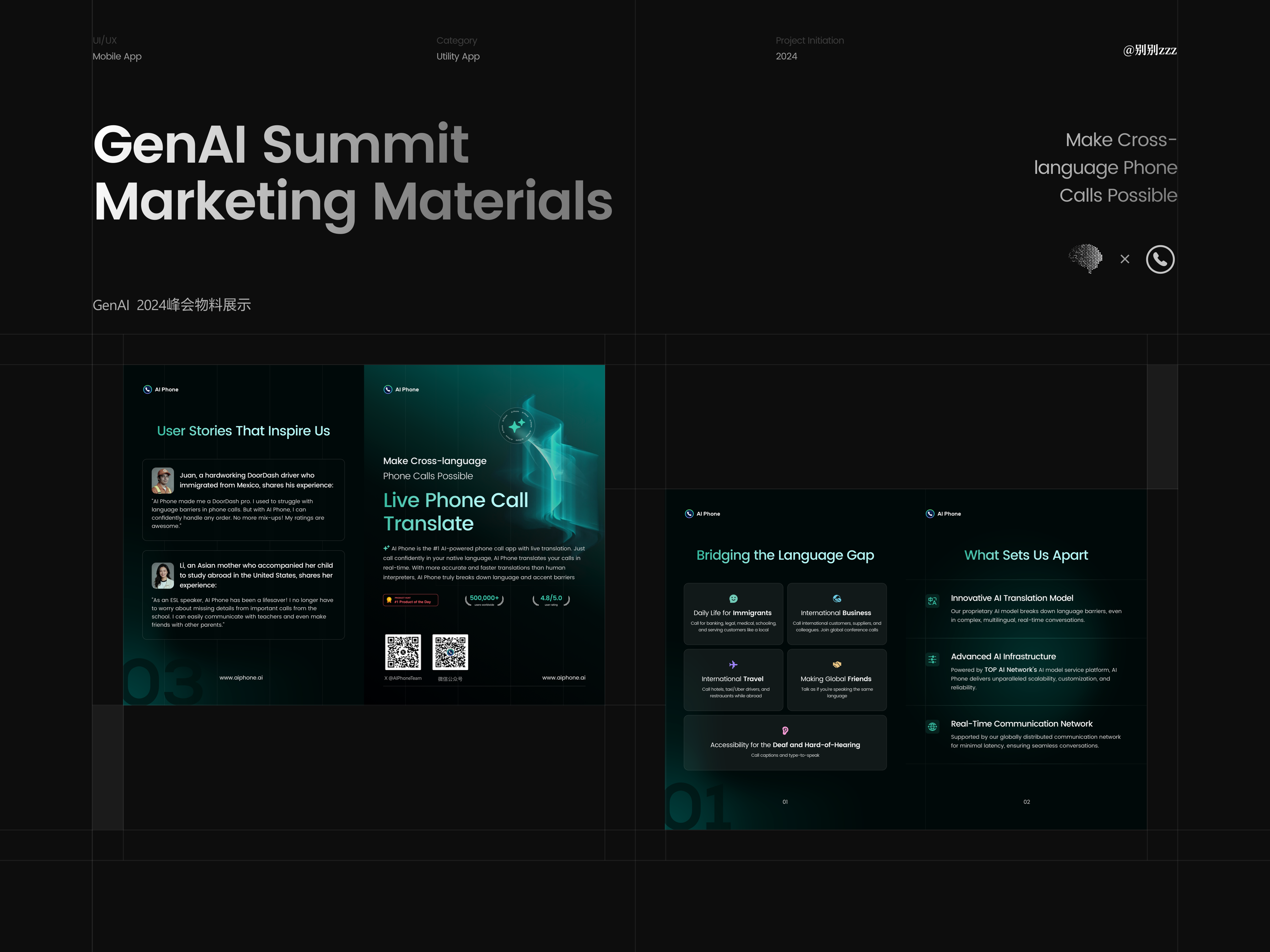Click the ear icon for Deaf and Hard-of-Hearing accessibility
The height and width of the screenshot is (952, 1270).
click(x=785, y=731)
